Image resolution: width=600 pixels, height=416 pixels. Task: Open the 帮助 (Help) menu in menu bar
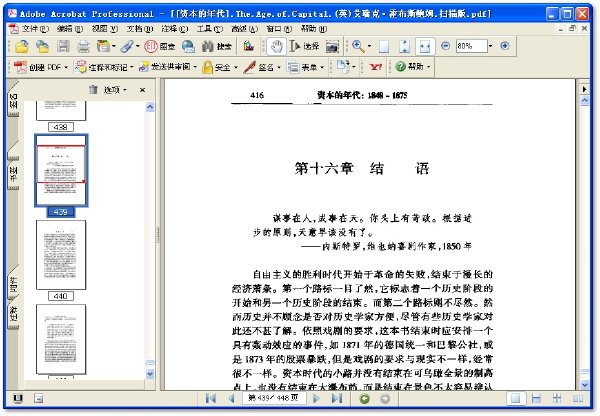point(314,29)
